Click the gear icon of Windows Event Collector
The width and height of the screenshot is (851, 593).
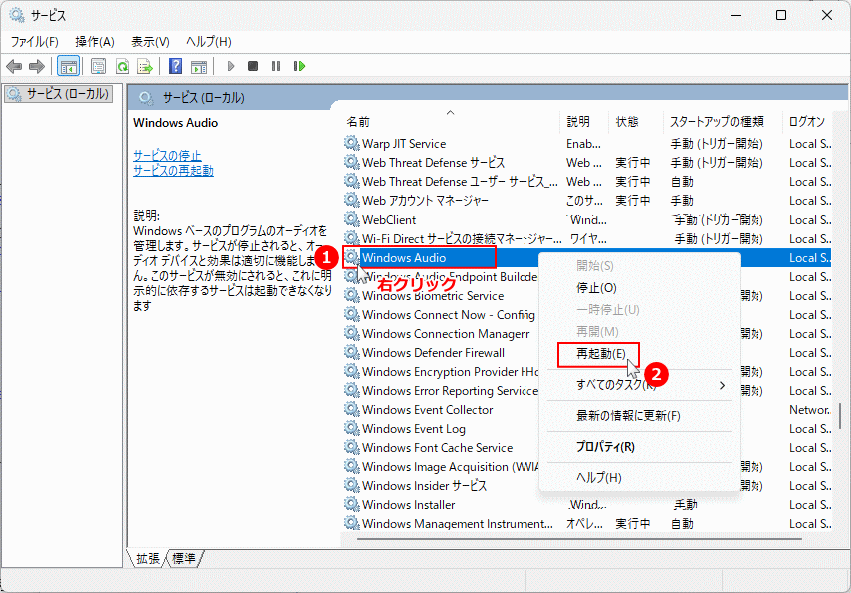352,409
